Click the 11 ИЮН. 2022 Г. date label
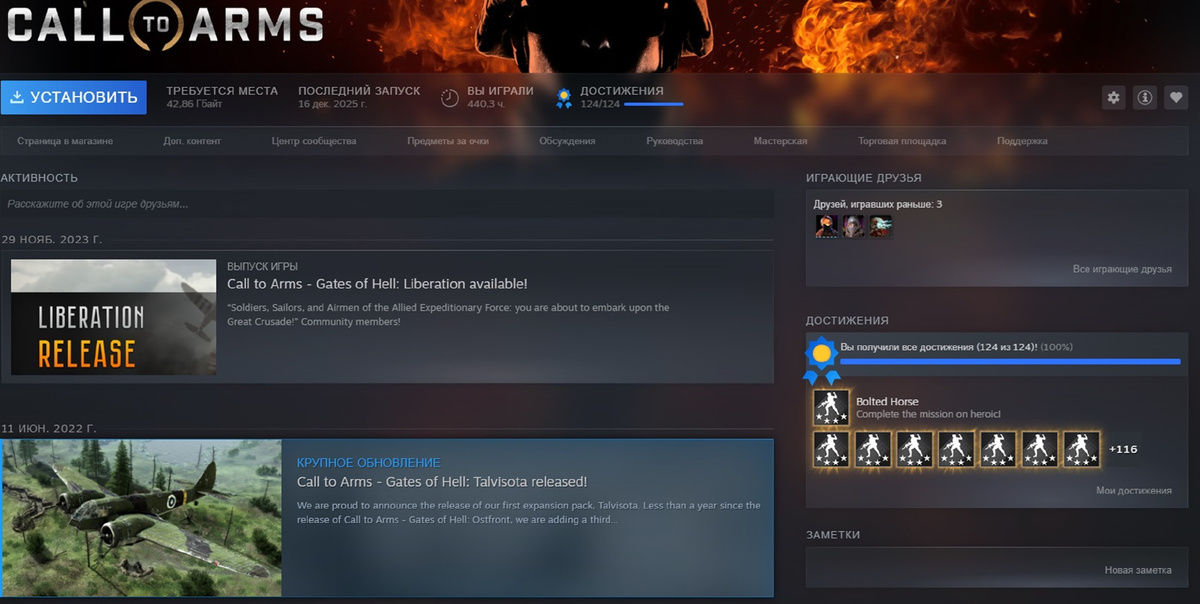Screen dimensions: 1200x604 coord(49,428)
